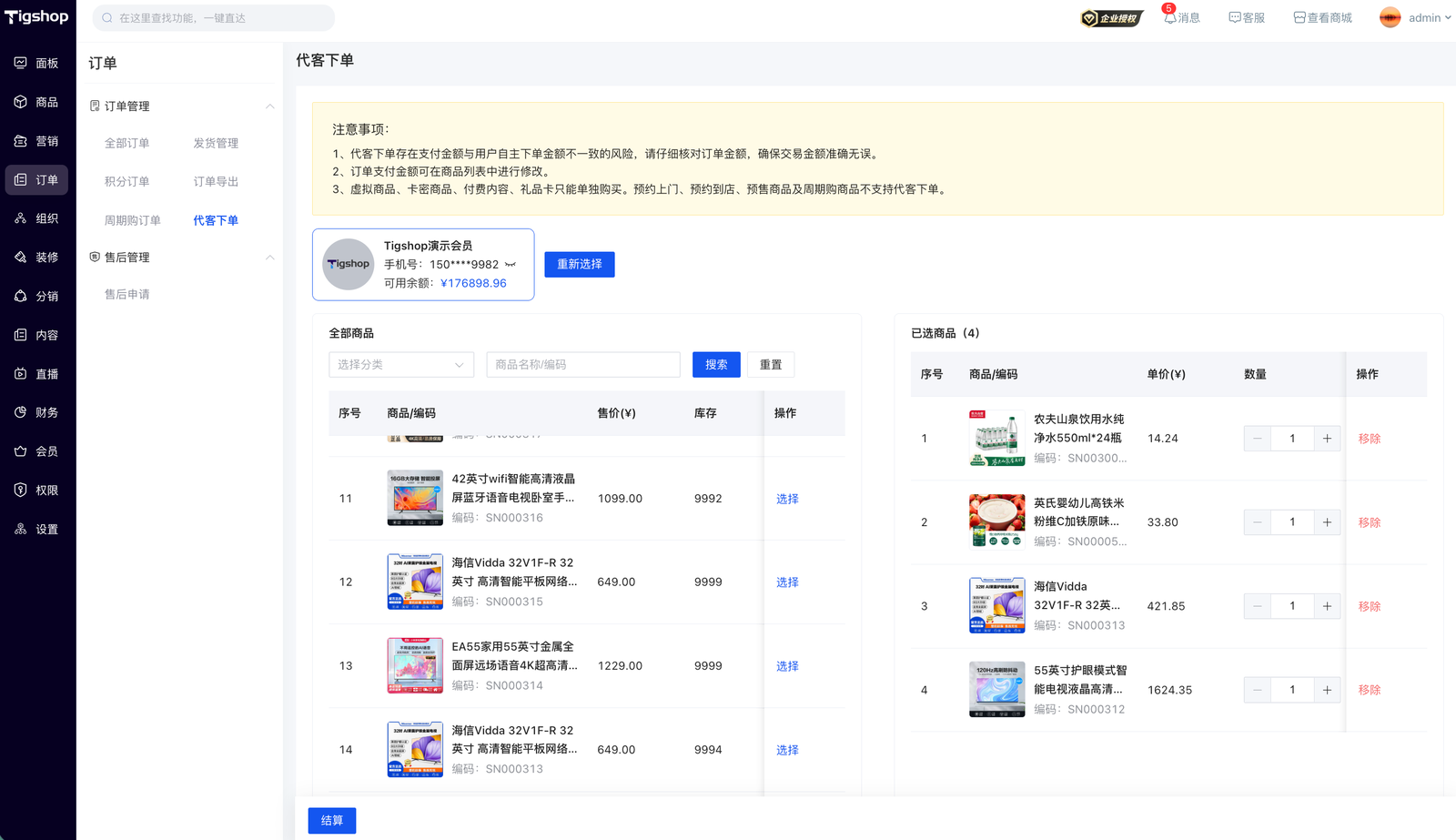The width and height of the screenshot is (1456, 840).
Task: Open the 权限 permissions shield icon
Action: click(21, 490)
